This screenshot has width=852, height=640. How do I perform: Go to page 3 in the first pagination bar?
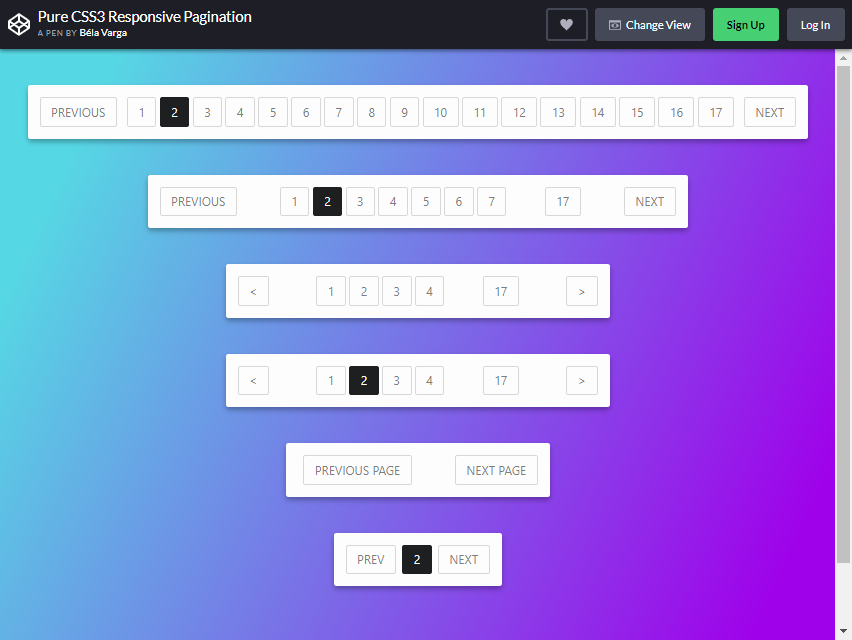point(207,112)
